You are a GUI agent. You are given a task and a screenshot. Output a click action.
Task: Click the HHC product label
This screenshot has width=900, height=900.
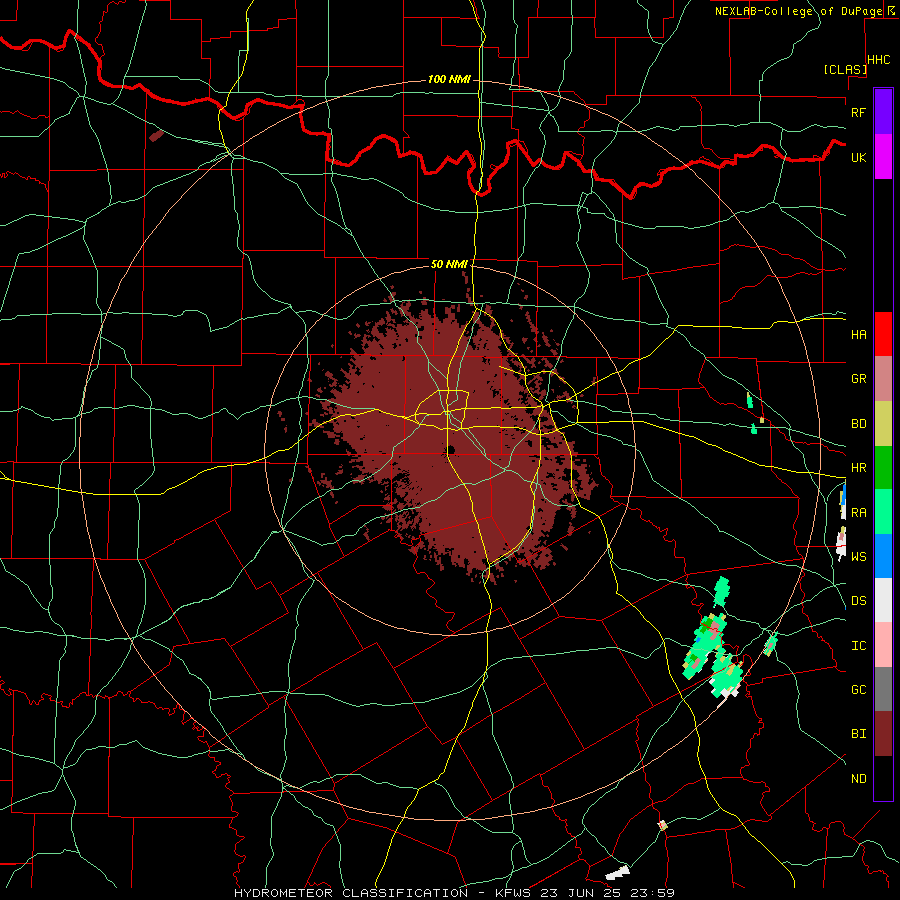pyautogui.click(x=879, y=60)
